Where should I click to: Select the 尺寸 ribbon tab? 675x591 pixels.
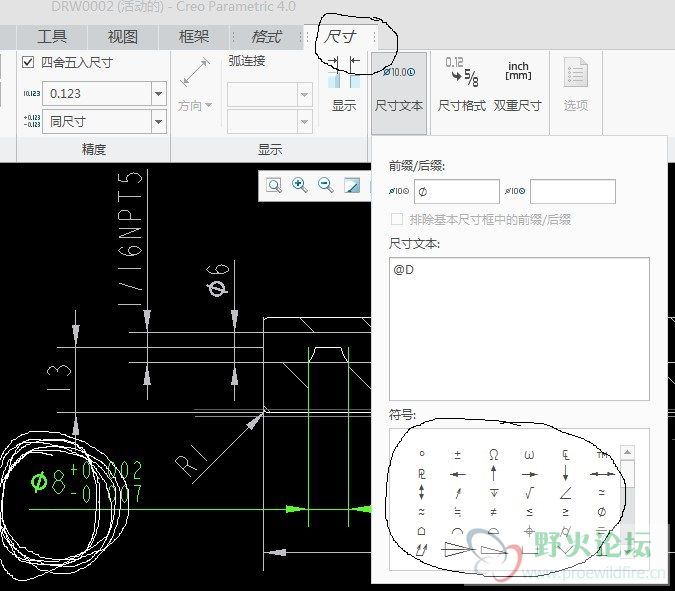[340, 37]
